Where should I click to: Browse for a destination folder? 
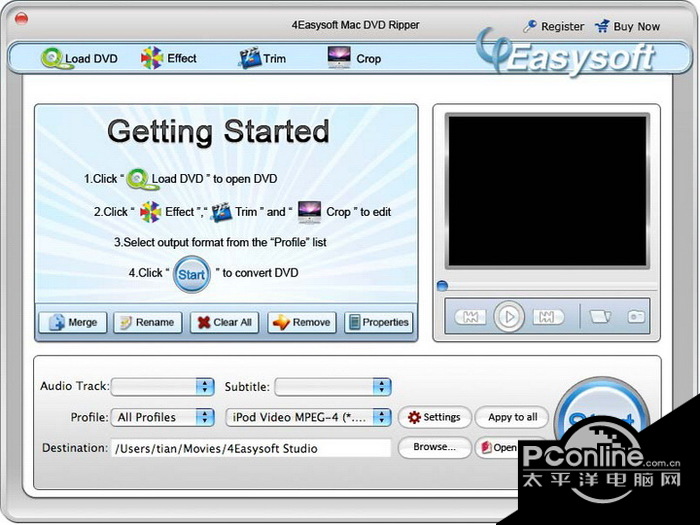coord(434,447)
